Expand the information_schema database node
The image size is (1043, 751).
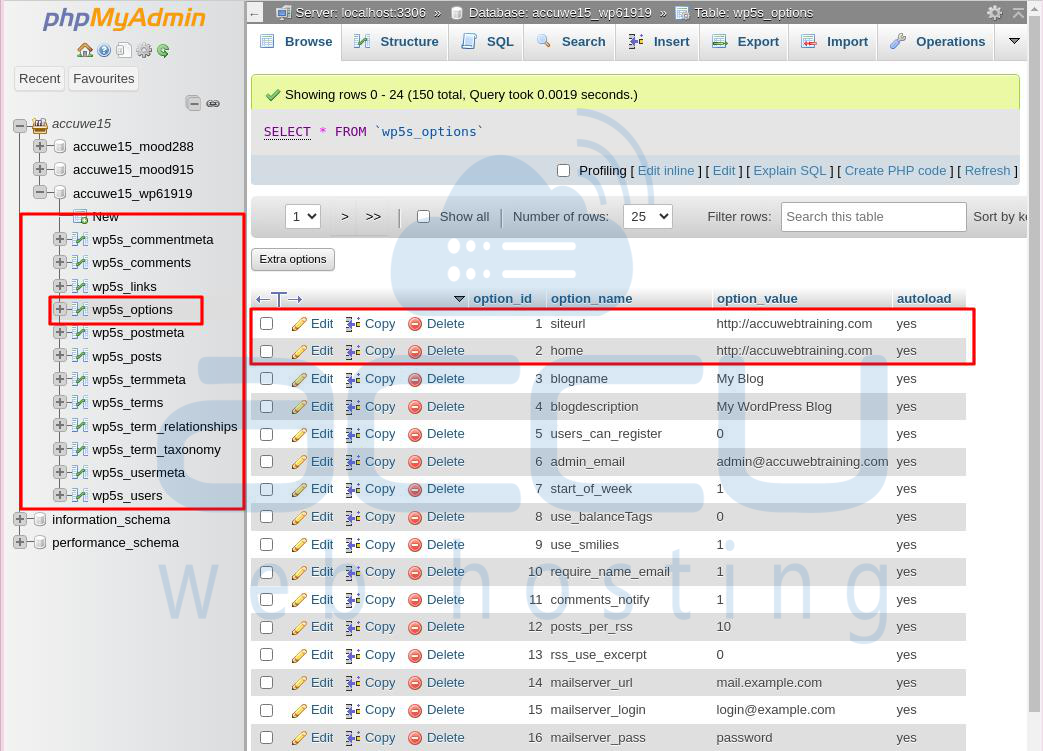[20, 520]
